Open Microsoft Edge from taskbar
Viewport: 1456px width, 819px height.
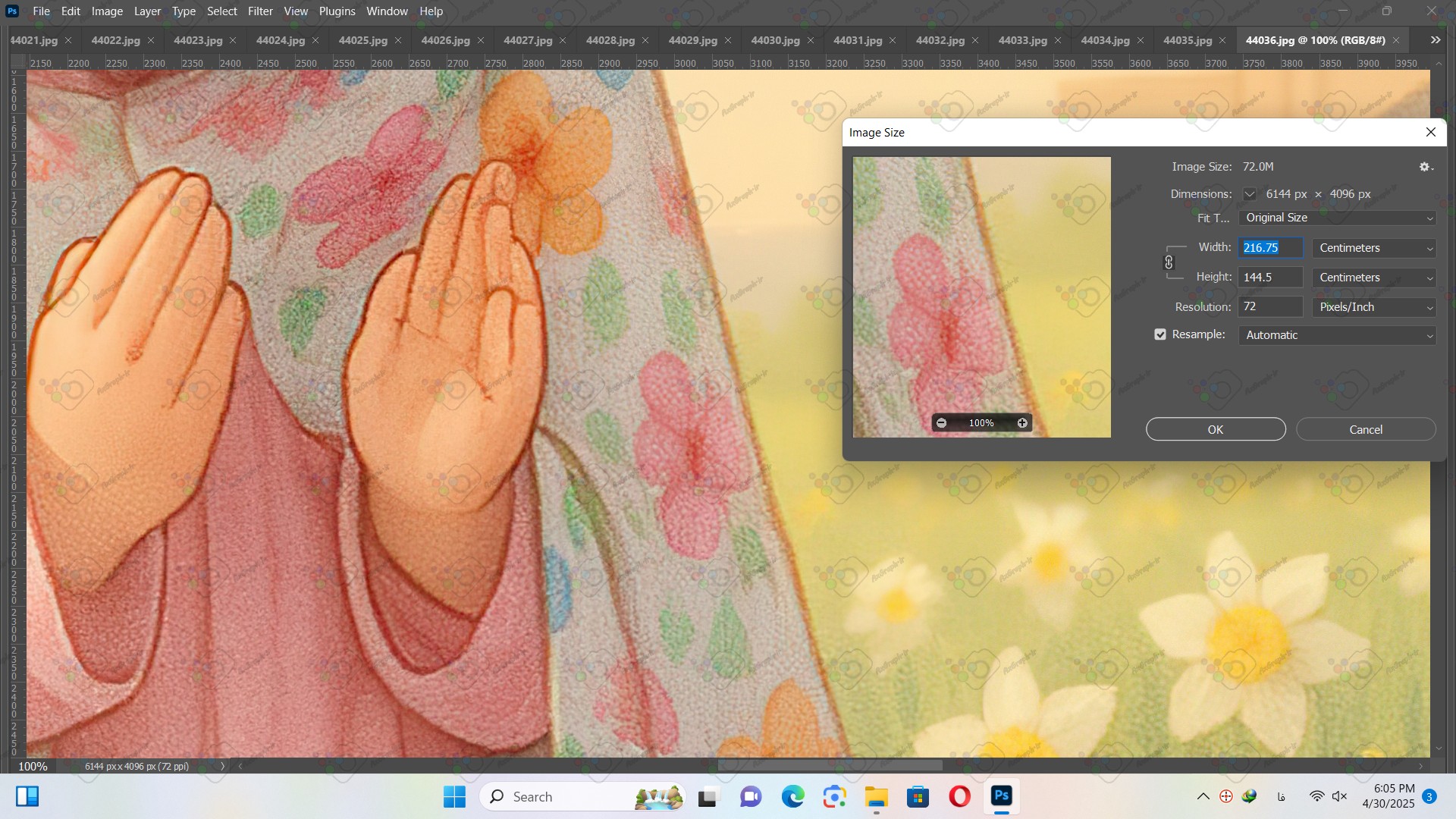[x=793, y=797]
